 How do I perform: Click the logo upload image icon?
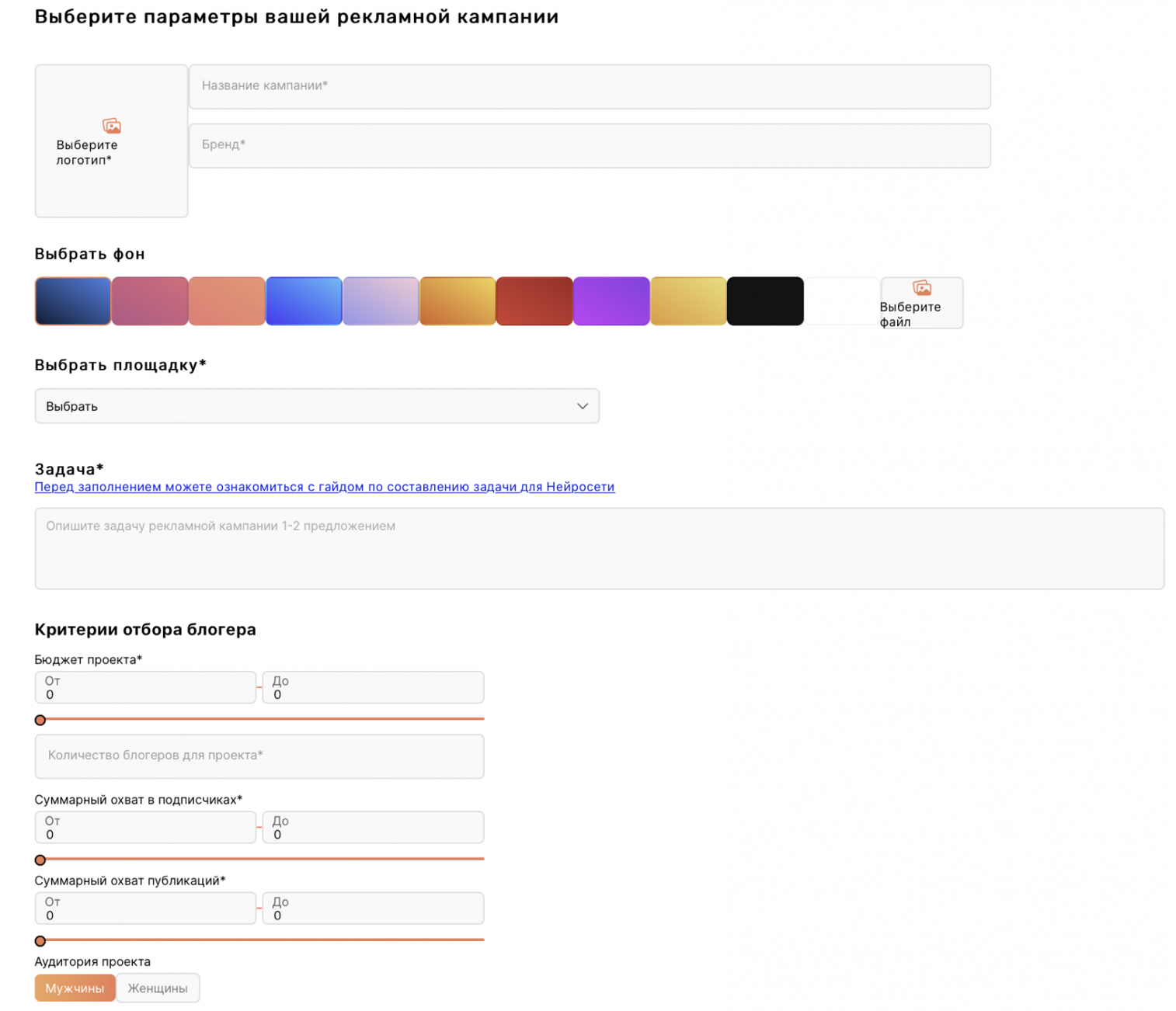[x=112, y=126]
